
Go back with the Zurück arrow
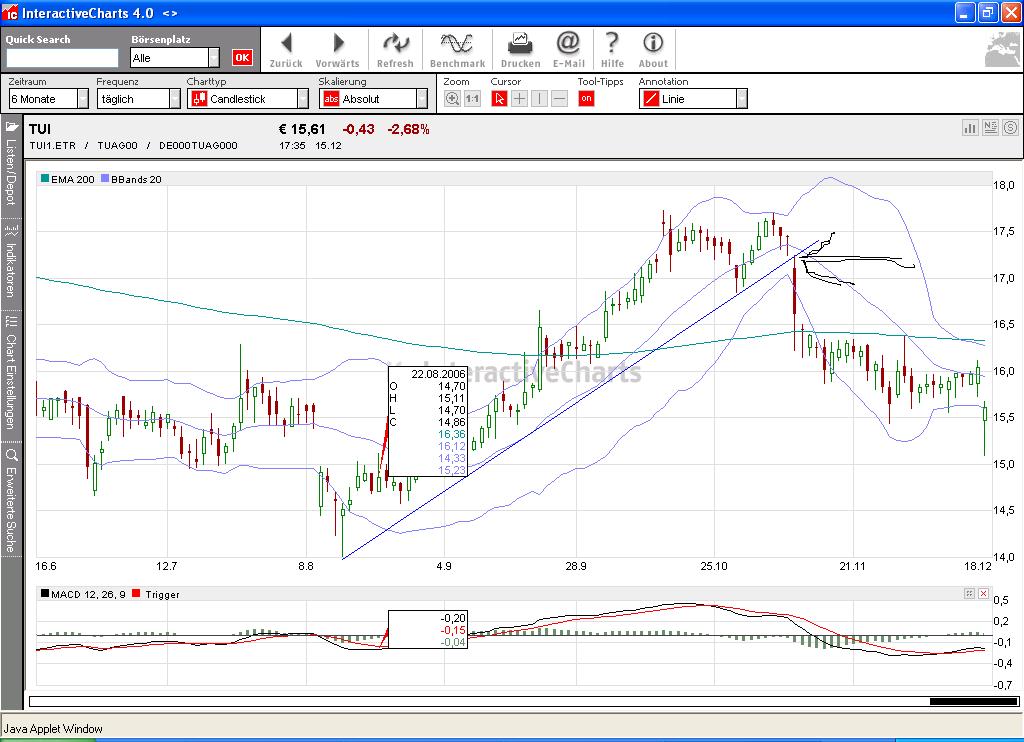click(x=286, y=49)
